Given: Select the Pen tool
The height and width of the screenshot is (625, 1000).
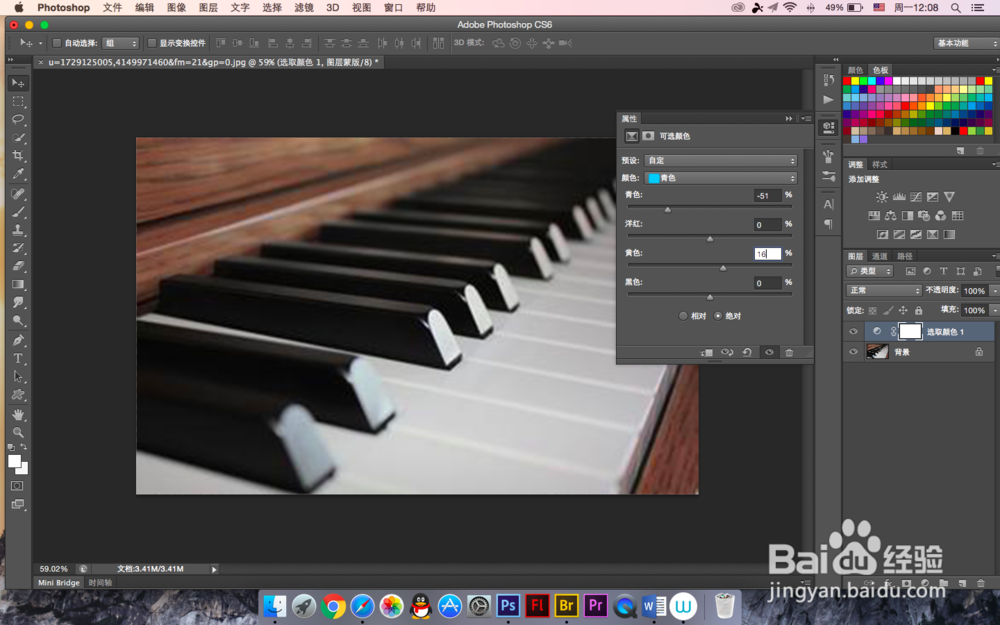Looking at the screenshot, I should [18, 340].
